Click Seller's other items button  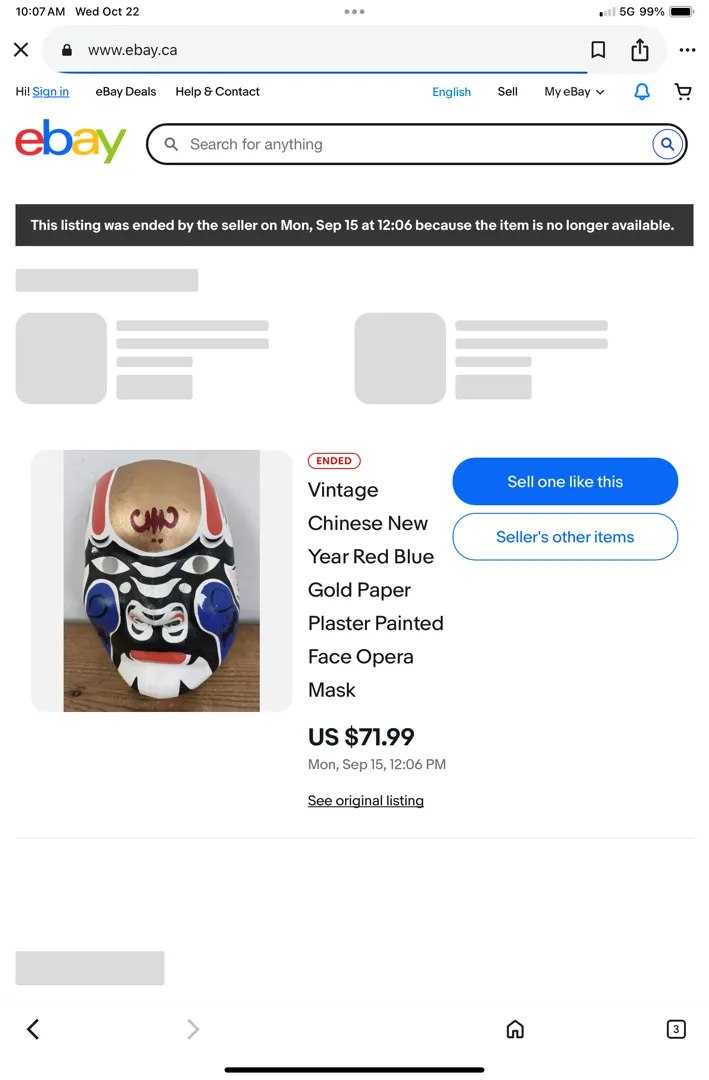tap(565, 537)
